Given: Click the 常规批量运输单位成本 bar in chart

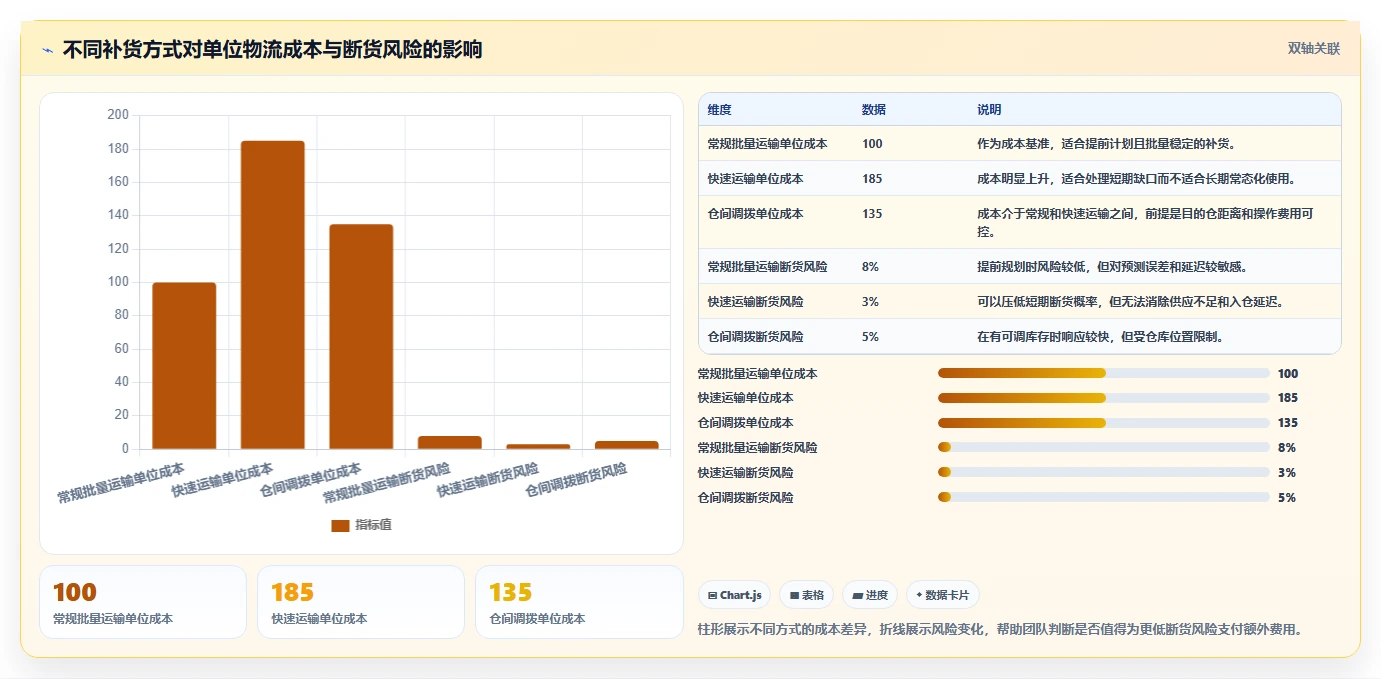Looking at the screenshot, I should [x=184, y=366].
